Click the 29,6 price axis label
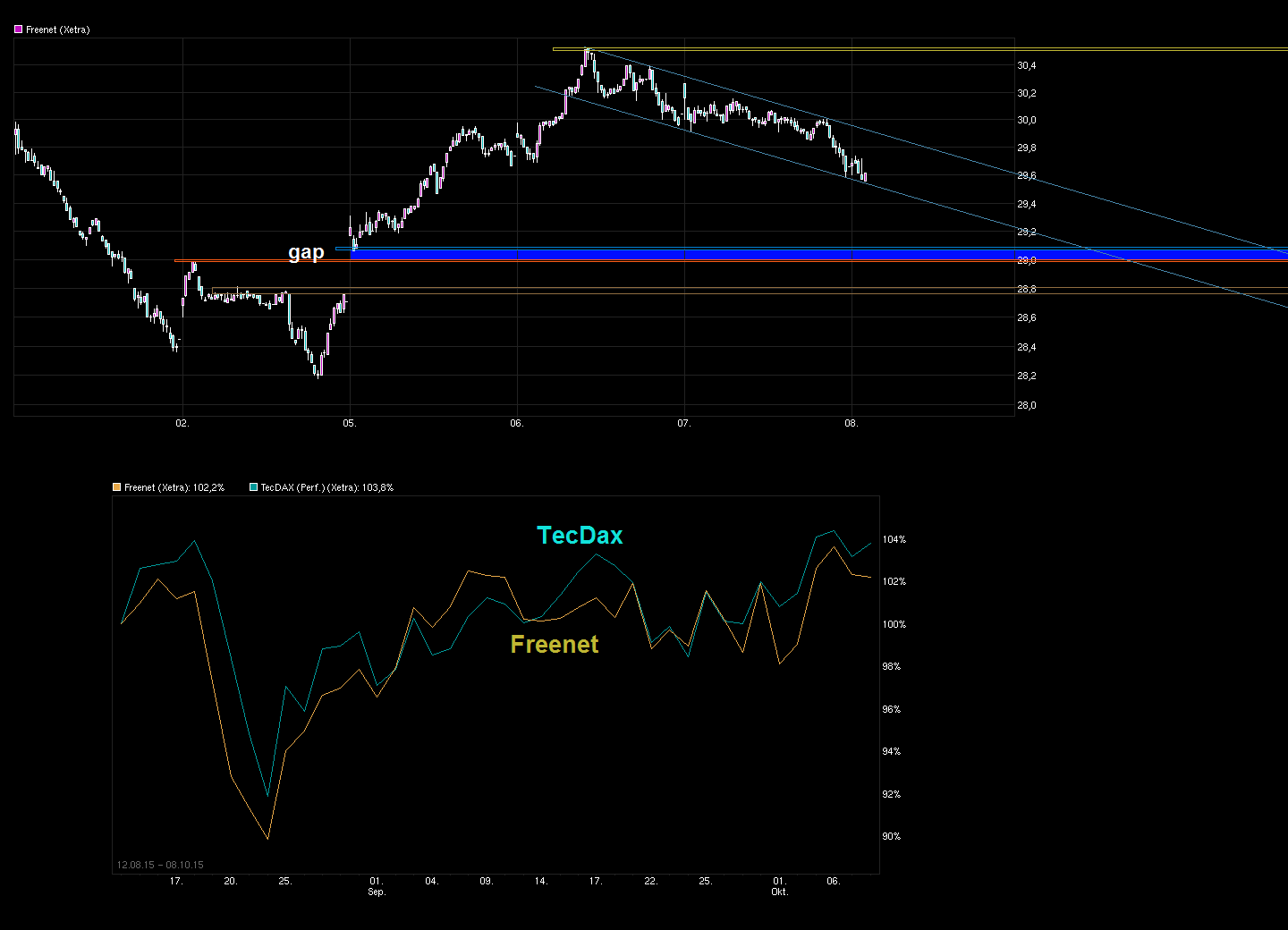Image resolution: width=1288 pixels, height=930 pixels. coord(1027,175)
